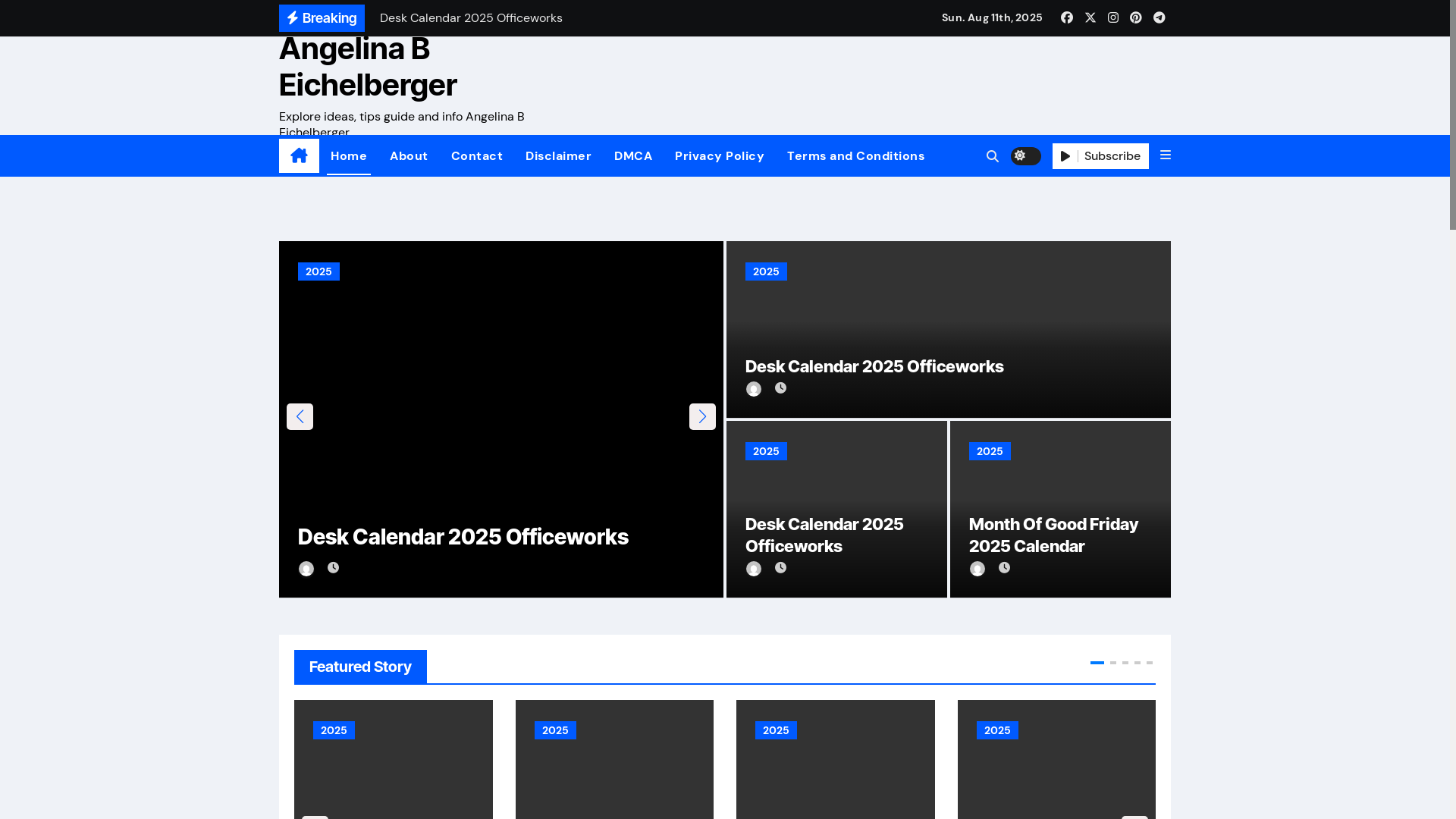Click author avatar under Month Of Good Friday post
The width and height of the screenshot is (1456, 819).
(x=977, y=569)
